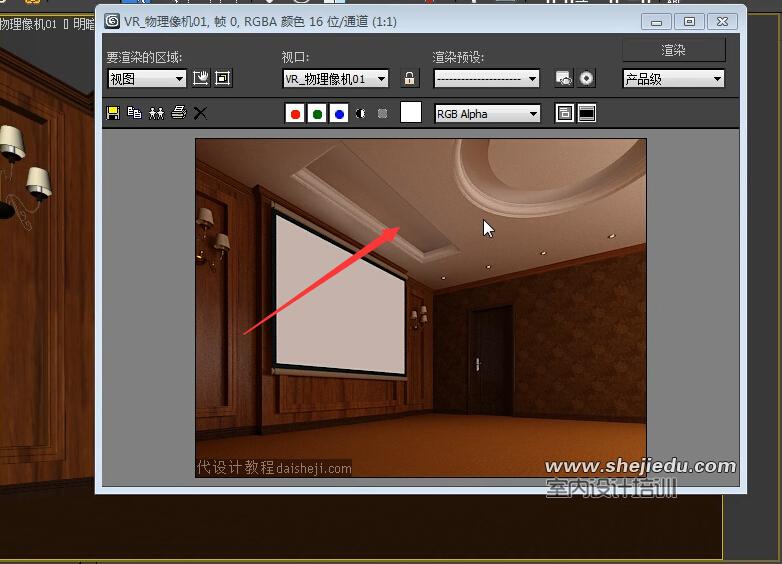
Task: Maximize the rendered frame window
Action: click(689, 22)
